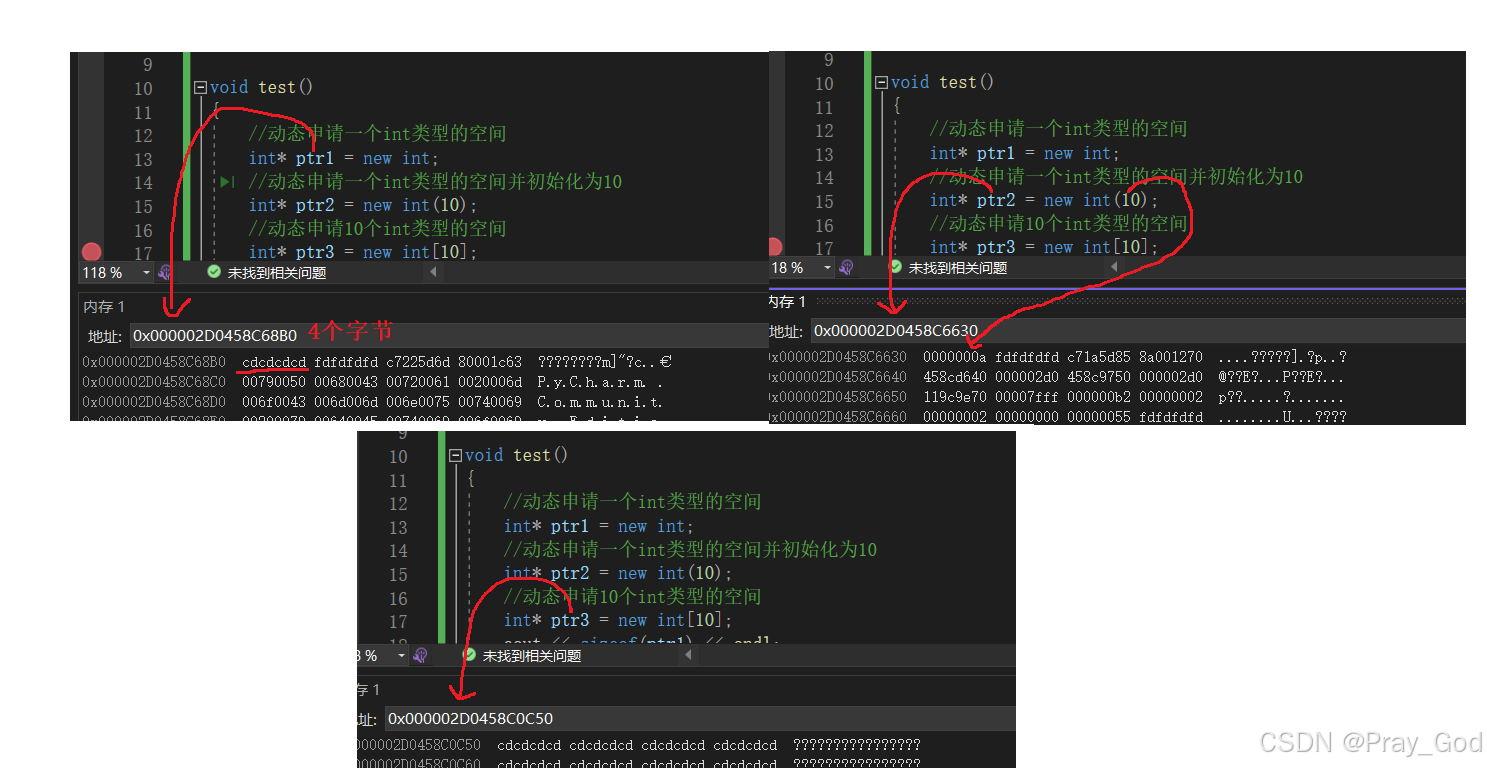
Task: Click the purple monitor icon in right editor's status bar
Action: (x=846, y=267)
